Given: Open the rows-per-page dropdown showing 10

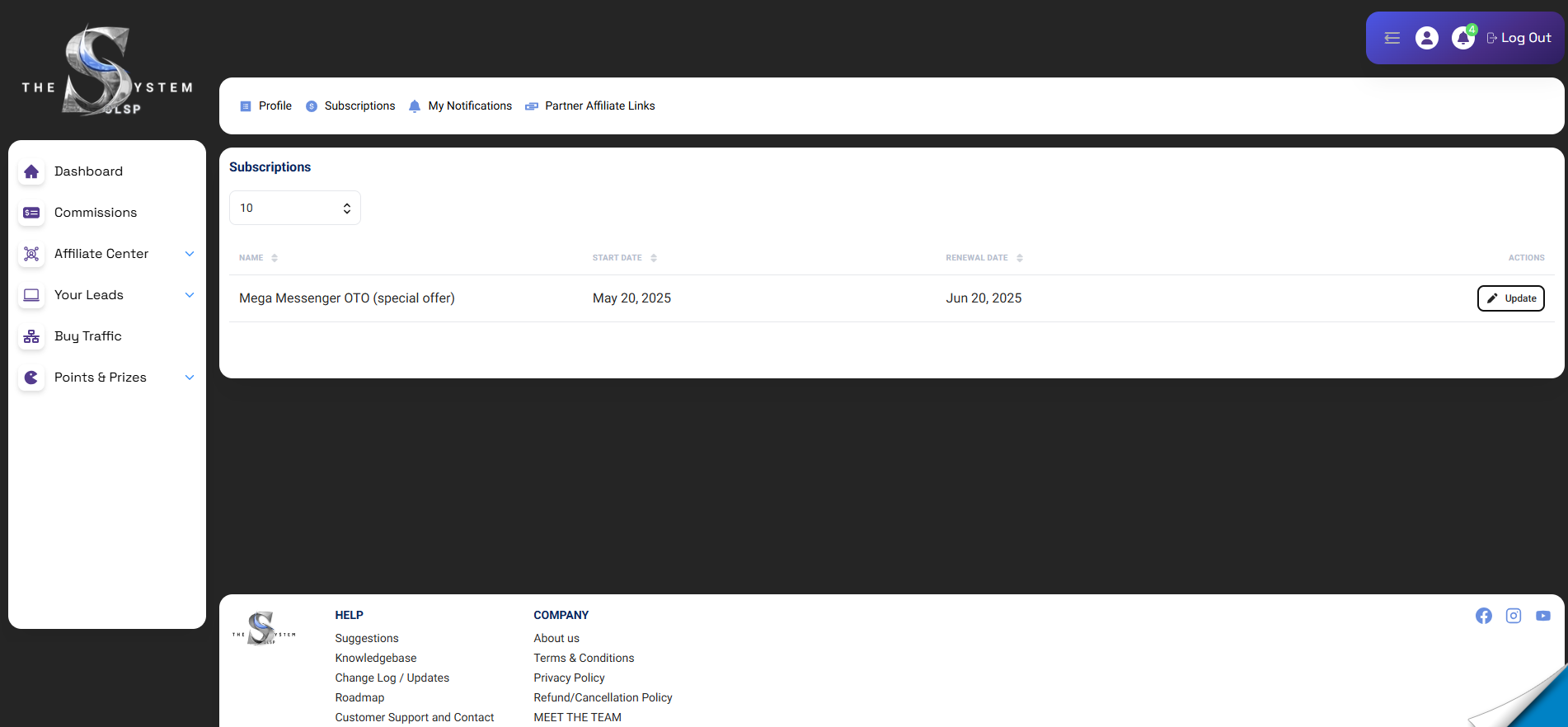Looking at the screenshot, I should point(294,208).
